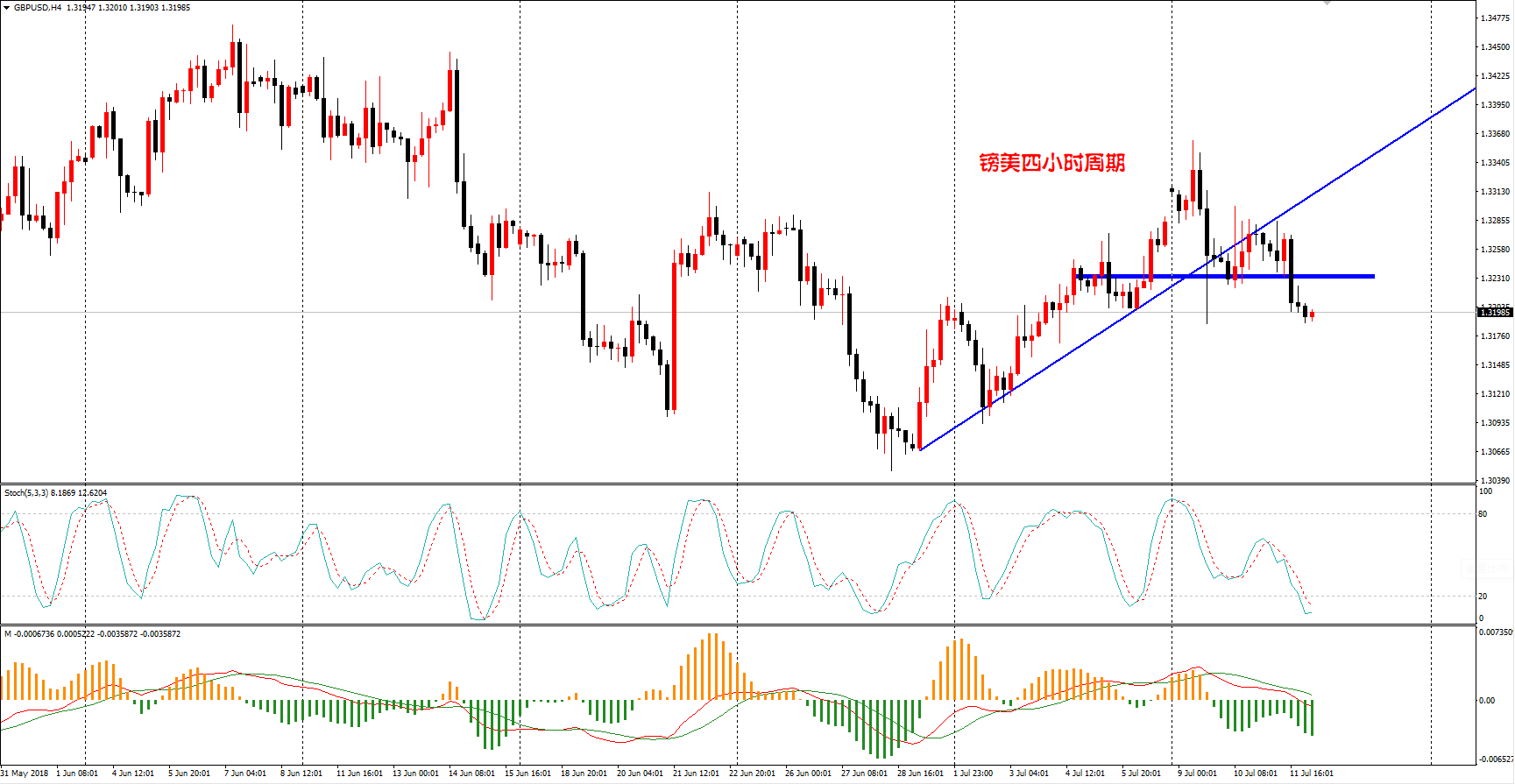The height and width of the screenshot is (784, 1515).
Task: Click the 1.34225 price axis label
Action: pyautogui.click(x=1495, y=76)
